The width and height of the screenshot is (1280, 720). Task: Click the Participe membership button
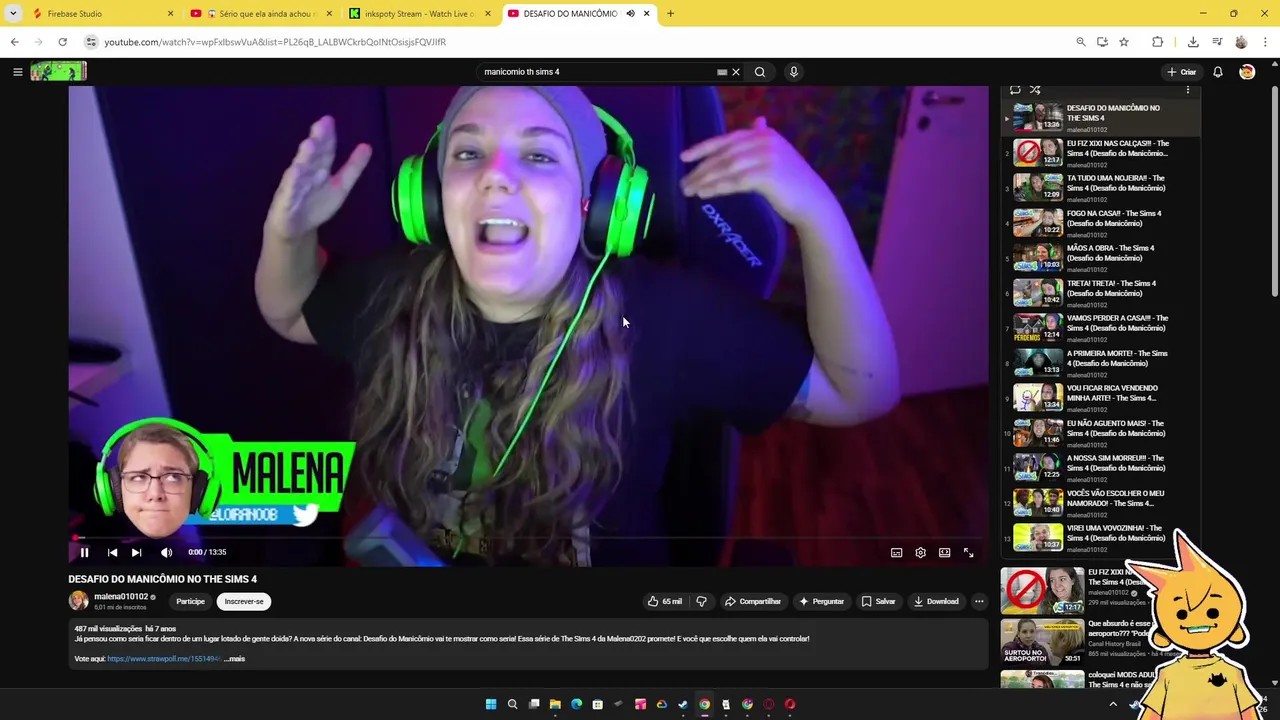pos(190,601)
